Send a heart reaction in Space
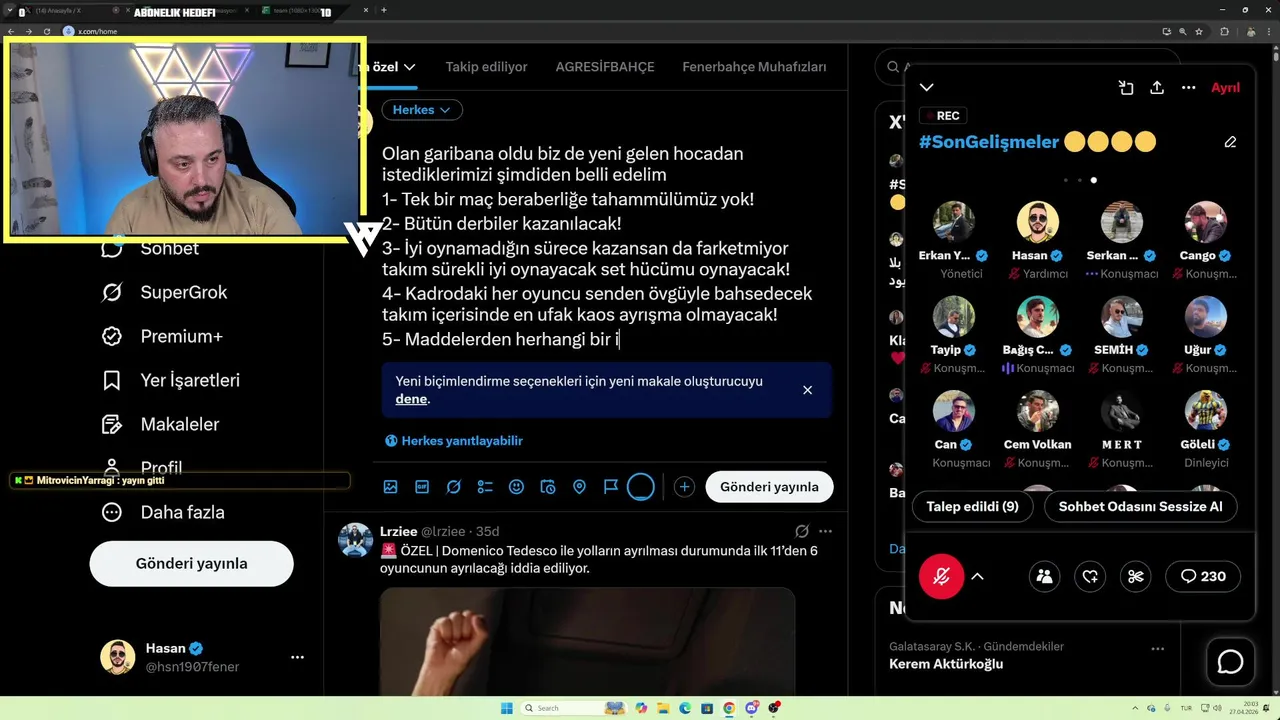 point(1090,576)
